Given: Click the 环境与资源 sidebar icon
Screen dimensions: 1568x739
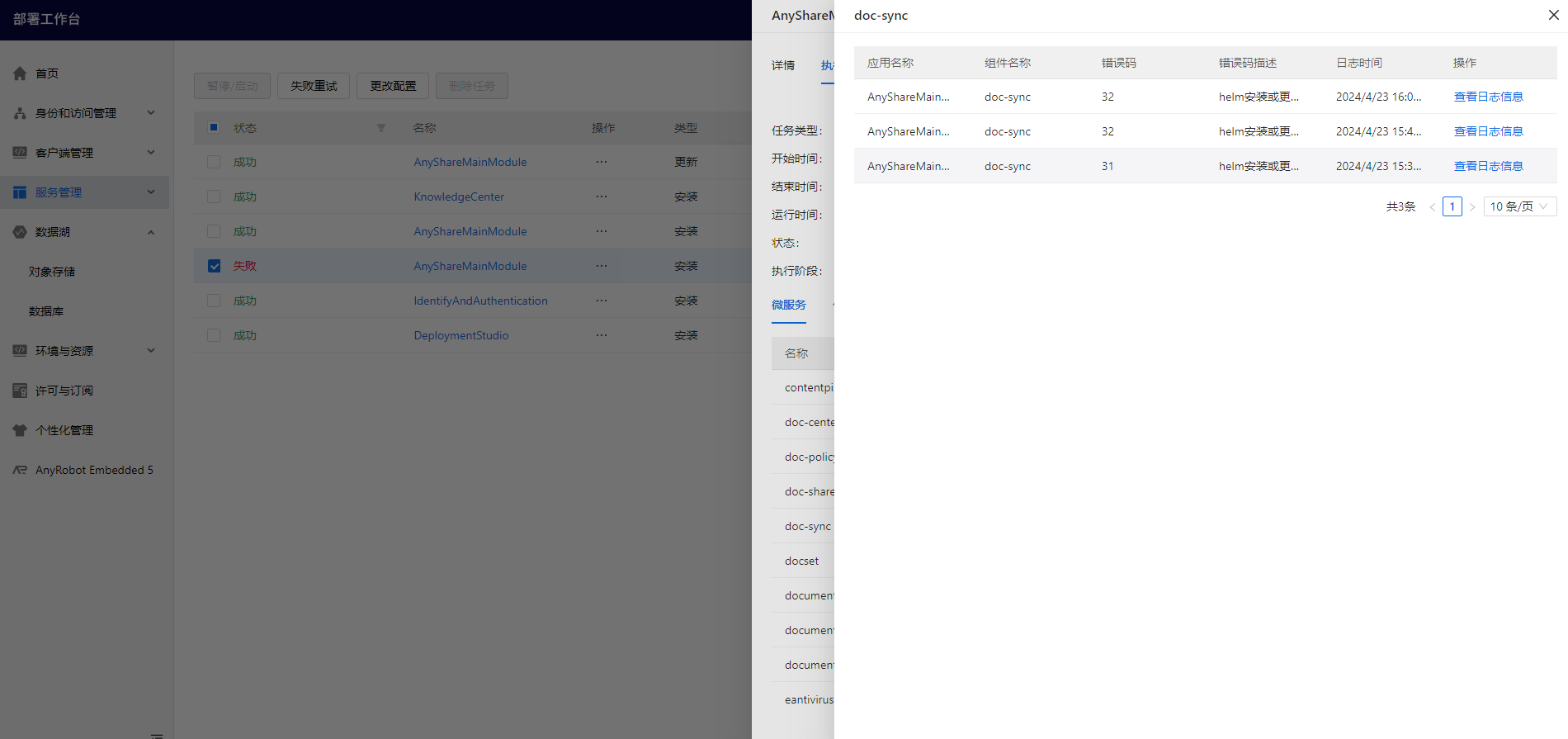Looking at the screenshot, I should pyautogui.click(x=20, y=351).
